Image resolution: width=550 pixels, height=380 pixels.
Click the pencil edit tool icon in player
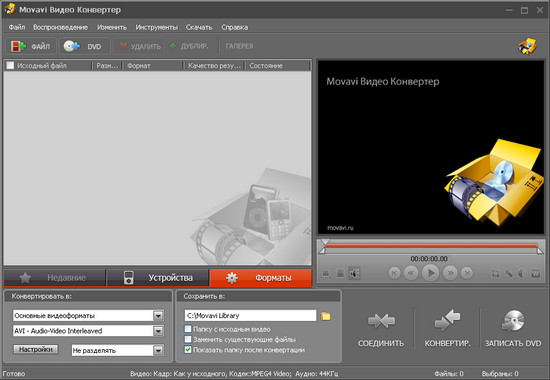click(509, 273)
